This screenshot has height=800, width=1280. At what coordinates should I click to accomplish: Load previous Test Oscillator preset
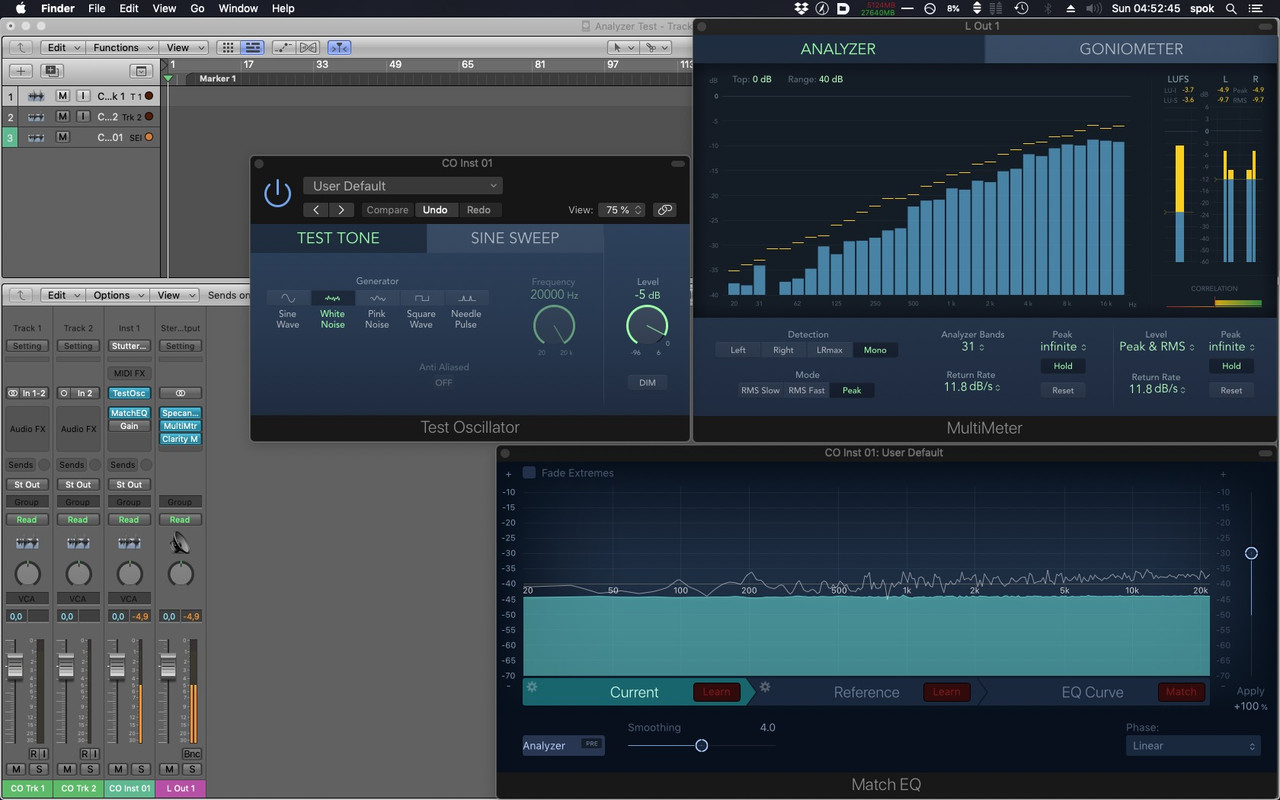[316, 210]
